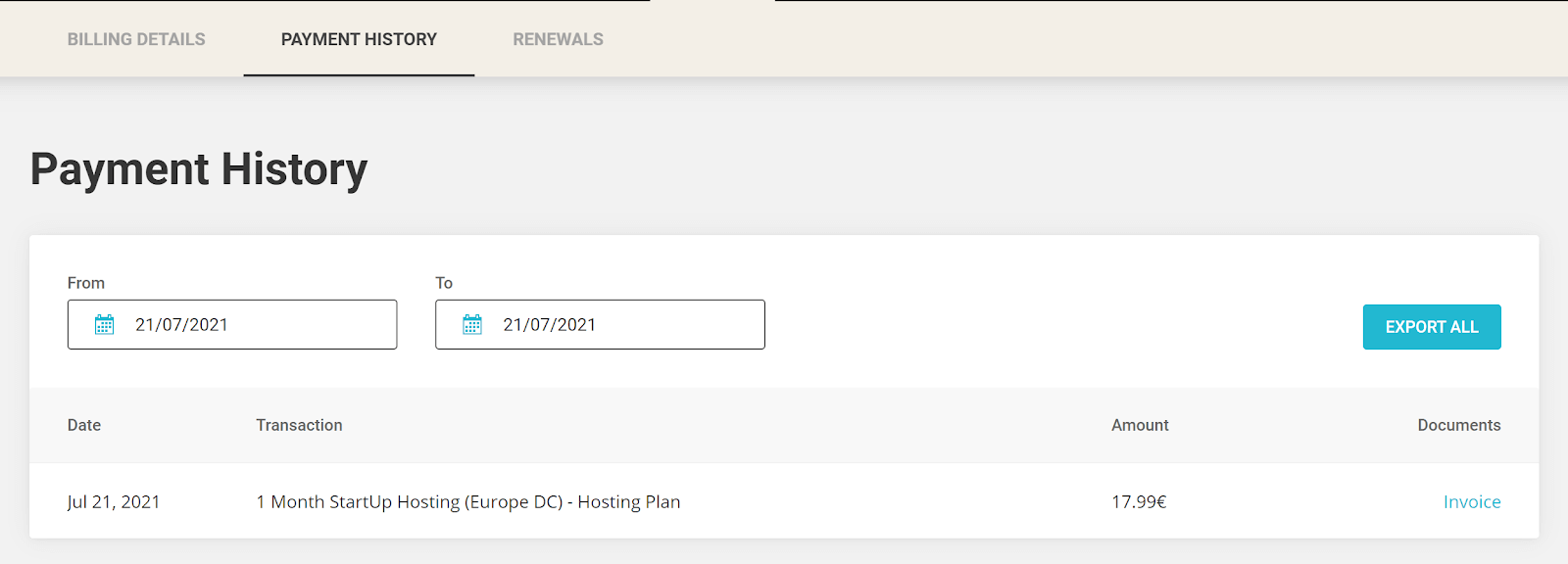This screenshot has width=1568, height=564.
Task: Click the Amount column header
Action: coord(1140,425)
